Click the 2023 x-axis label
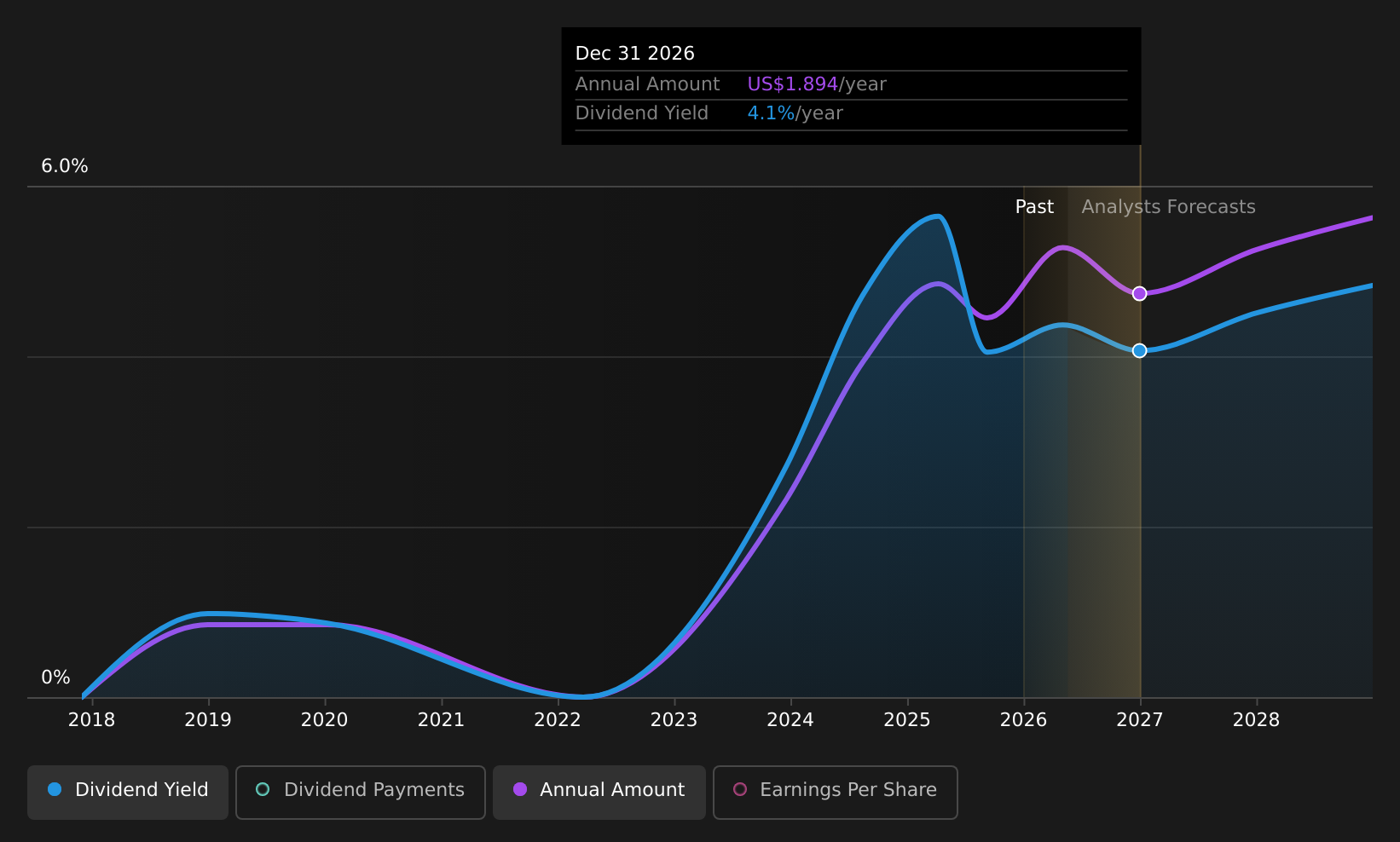 (x=674, y=720)
